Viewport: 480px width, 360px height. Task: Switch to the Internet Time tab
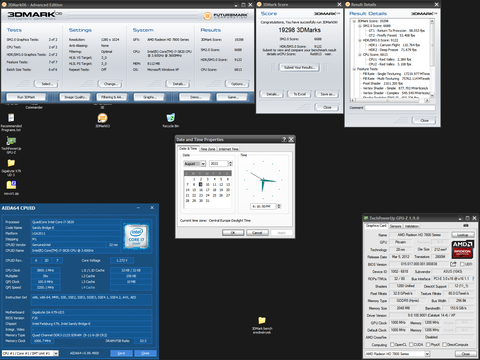click(228, 149)
